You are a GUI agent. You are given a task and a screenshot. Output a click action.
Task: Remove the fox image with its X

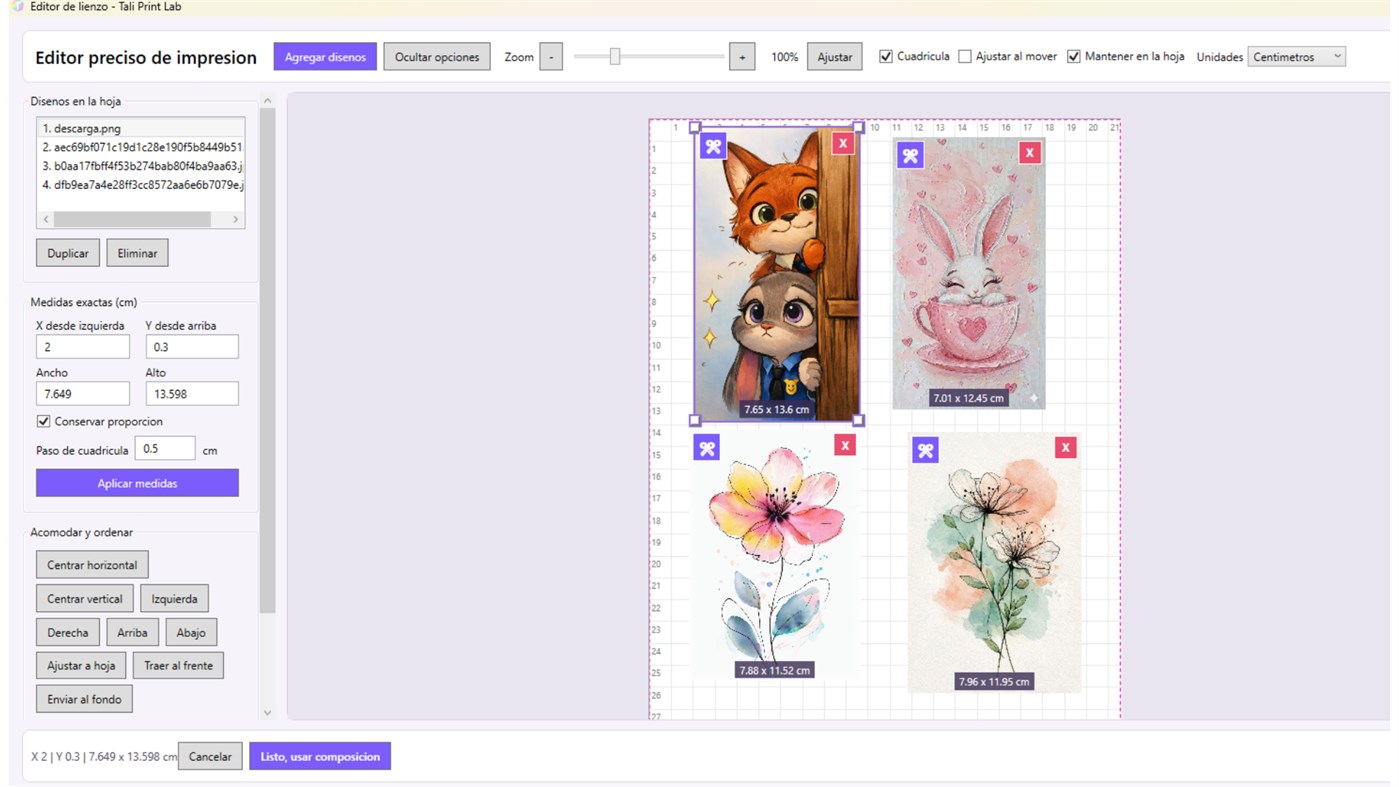pos(843,143)
